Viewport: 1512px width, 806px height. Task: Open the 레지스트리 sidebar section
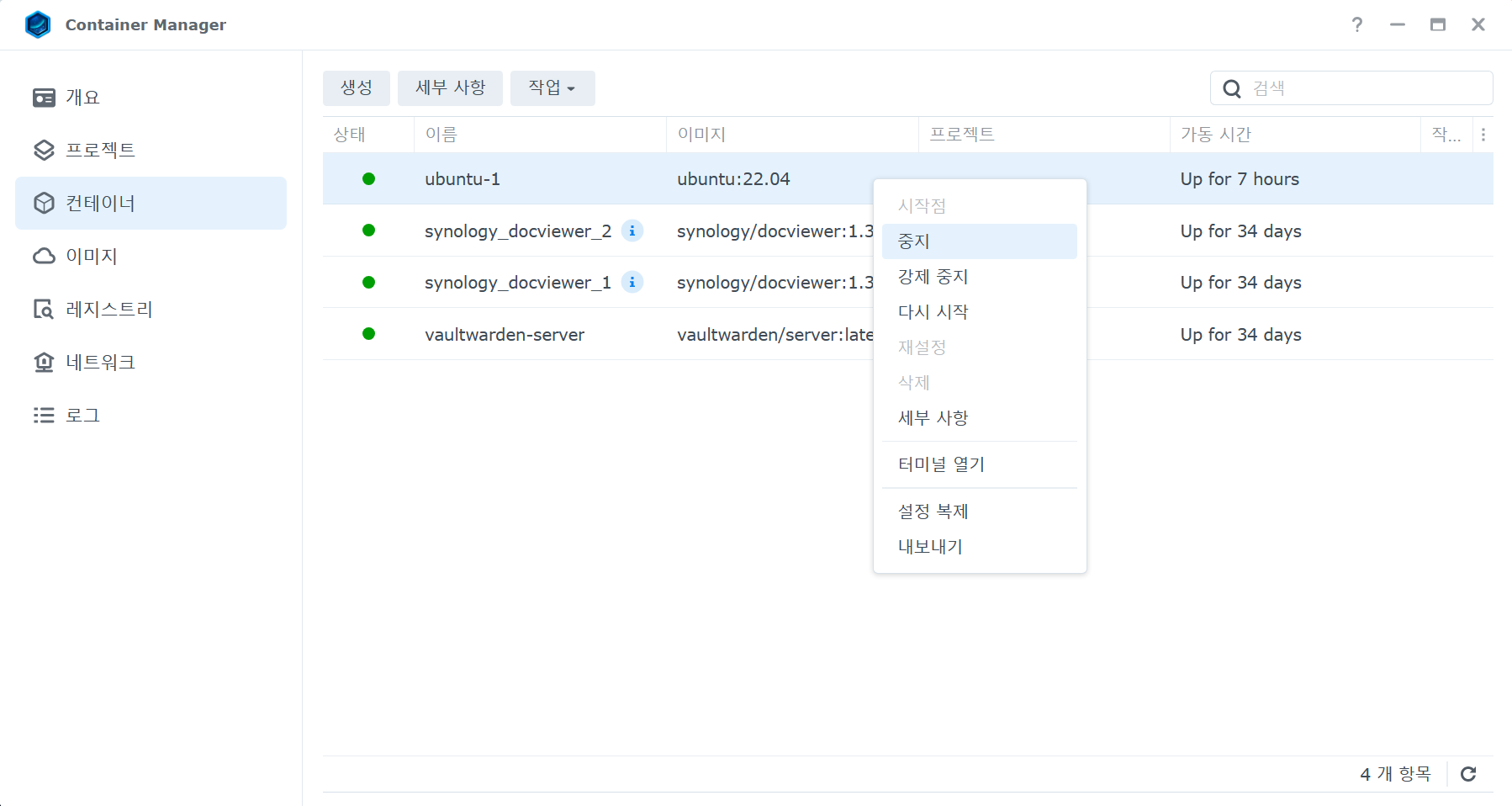coord(108,310)
